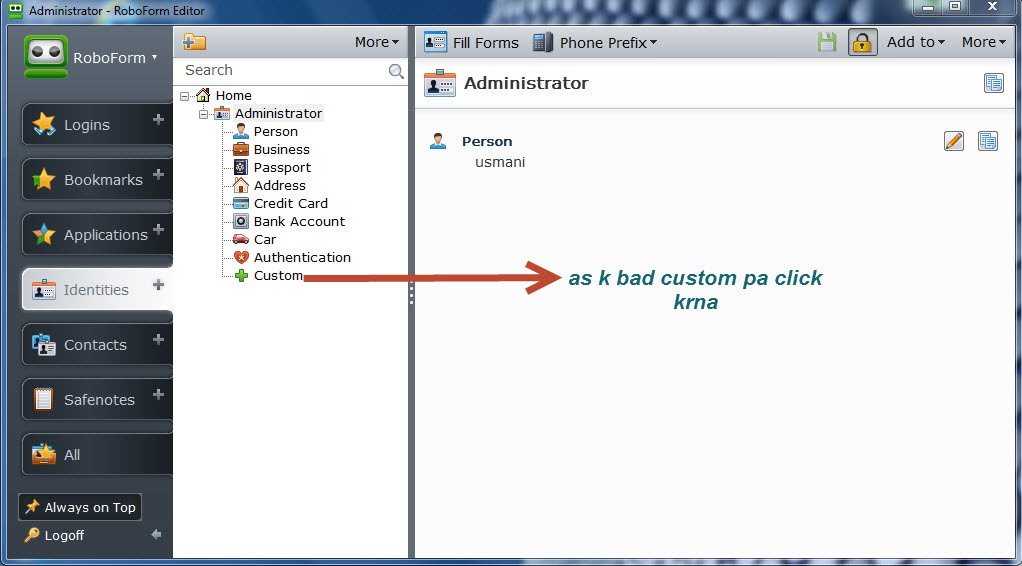The image size is (1022, 566).
Task: Click the pencil edit icon for Person
Action: pos(954,141)
